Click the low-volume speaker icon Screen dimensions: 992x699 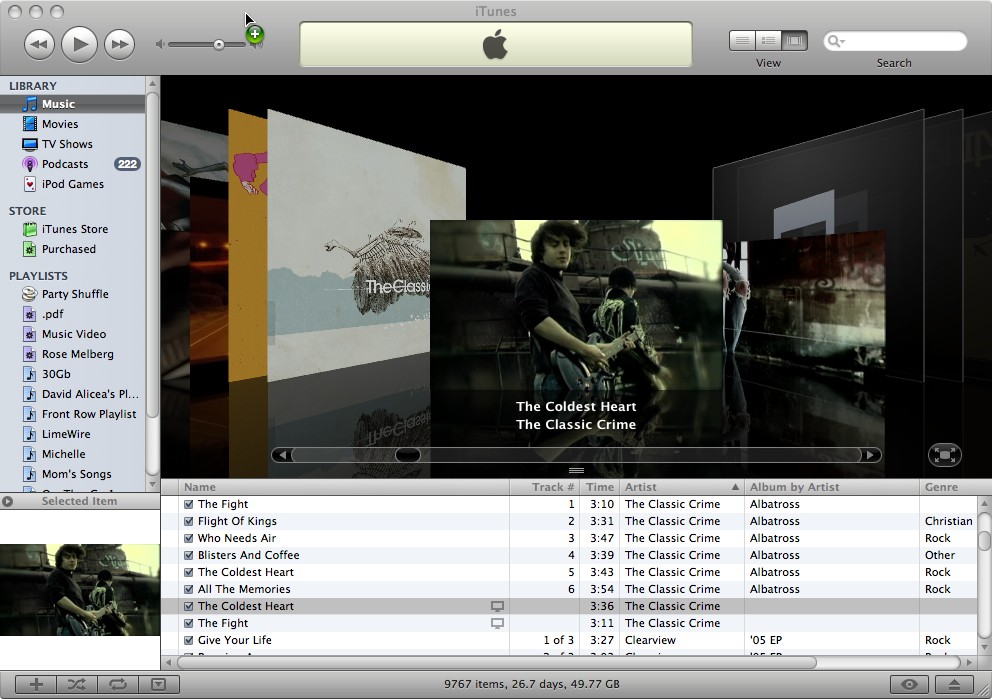[x=161, y=44]
